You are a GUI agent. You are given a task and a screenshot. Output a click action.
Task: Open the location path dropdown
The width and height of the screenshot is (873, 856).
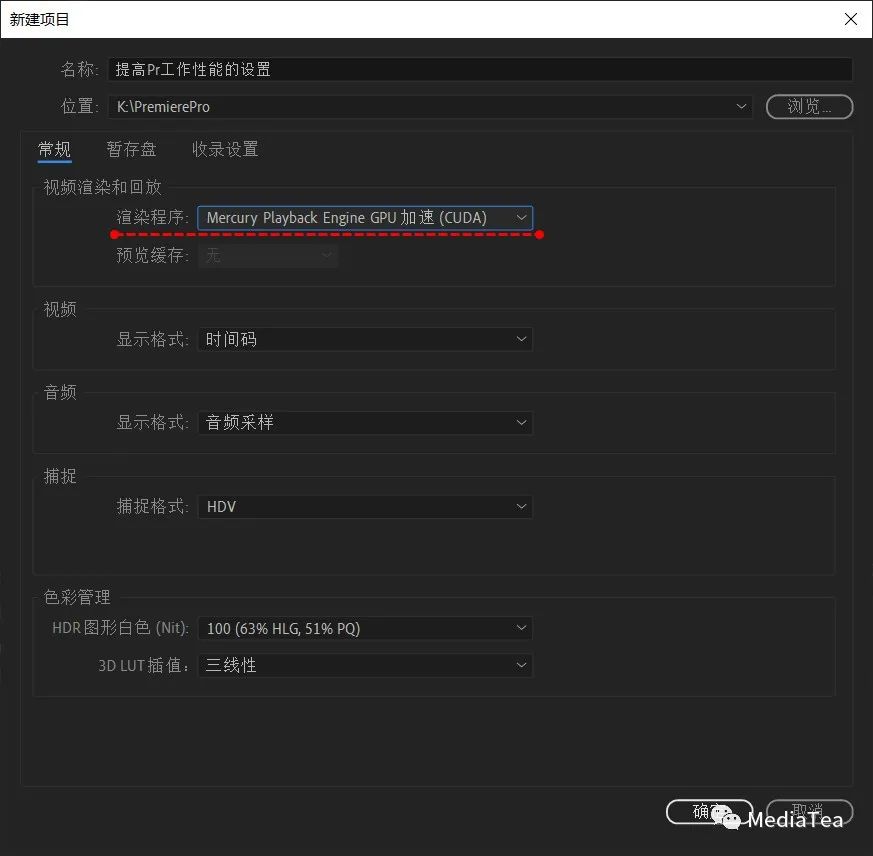click(430, 106)
